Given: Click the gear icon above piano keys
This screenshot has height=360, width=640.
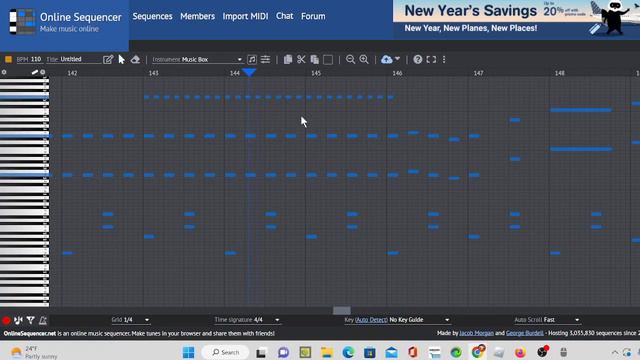Looking at the screenshot, I should [4, 72].
